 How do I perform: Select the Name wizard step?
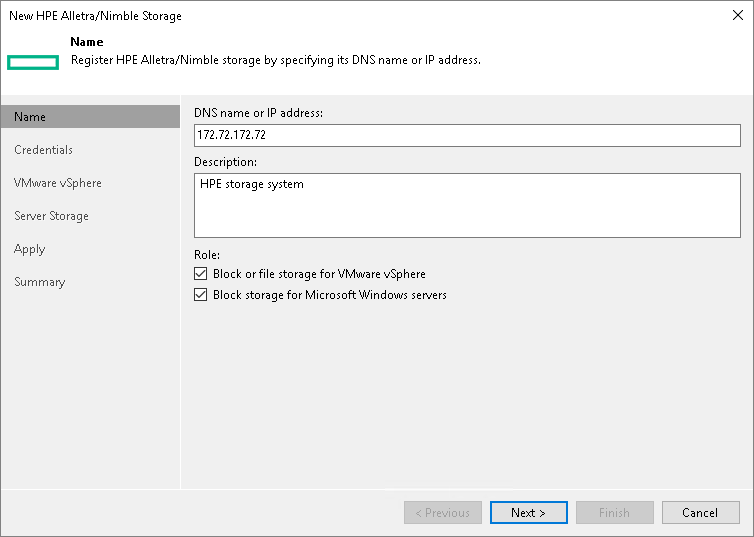click(90, 117)
